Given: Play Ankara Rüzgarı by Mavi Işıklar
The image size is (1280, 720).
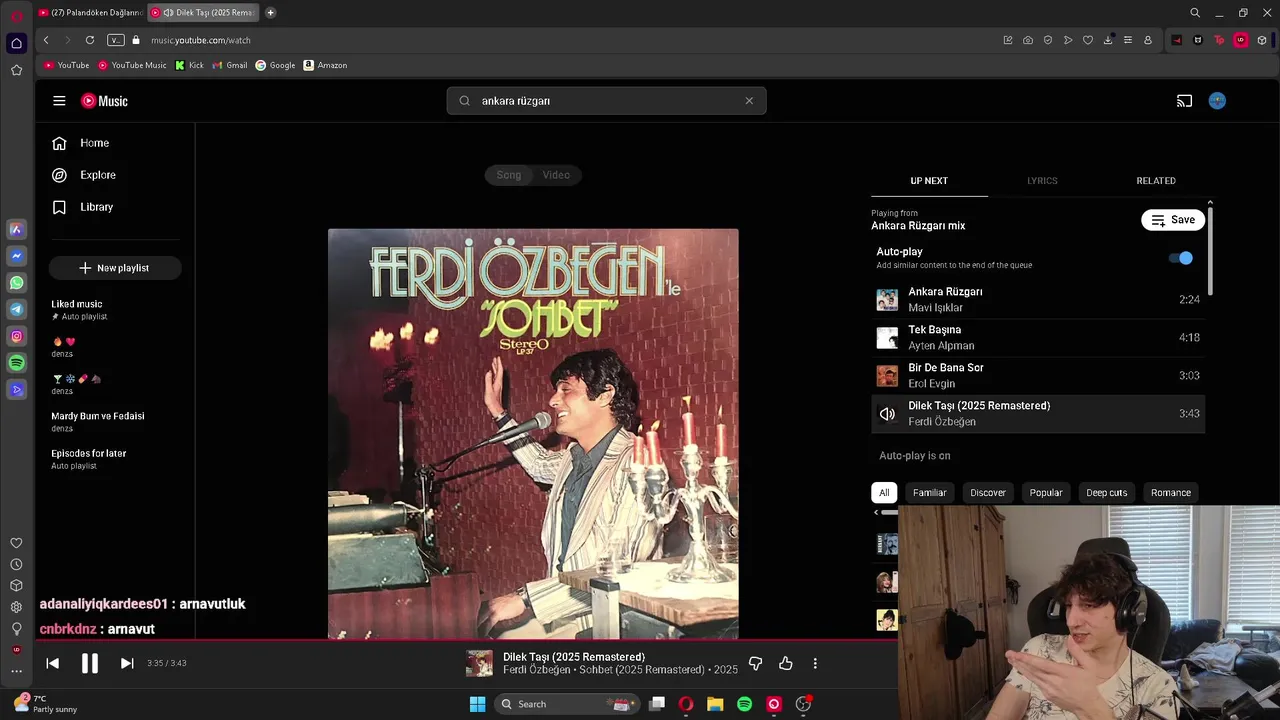Looking at the screenshot, I should pyautogui.click(x=1038, y=300).
